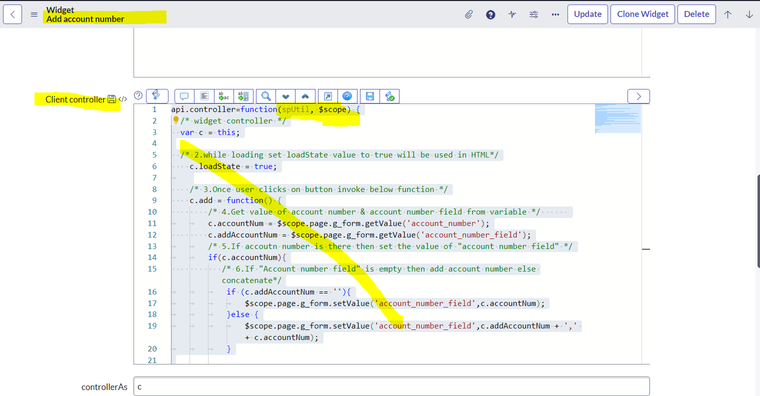Image resolution: width=760 pixels, height=396 pixels.
Task: Click line number 9 in gutter
Action: click(x=154, y=200)
